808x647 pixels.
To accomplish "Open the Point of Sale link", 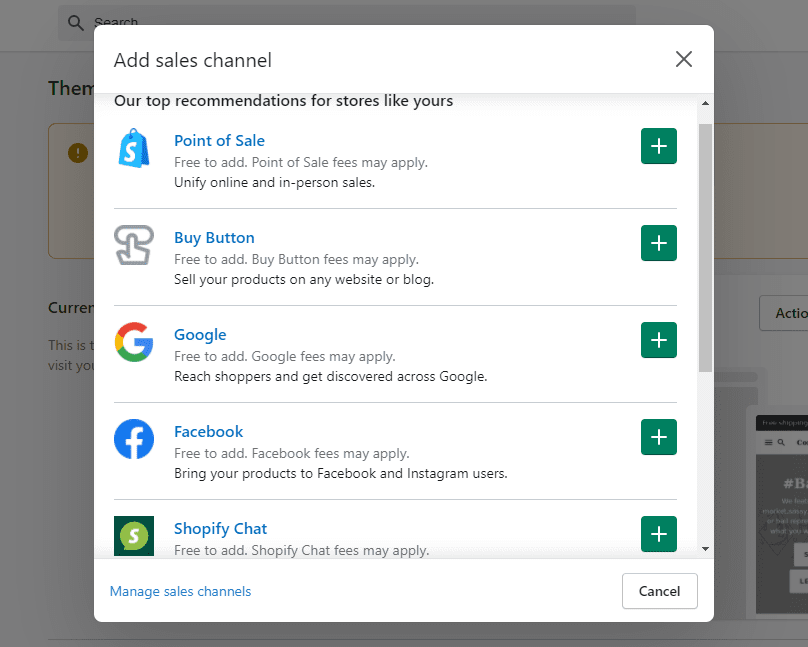I will (x=219, y=141).
